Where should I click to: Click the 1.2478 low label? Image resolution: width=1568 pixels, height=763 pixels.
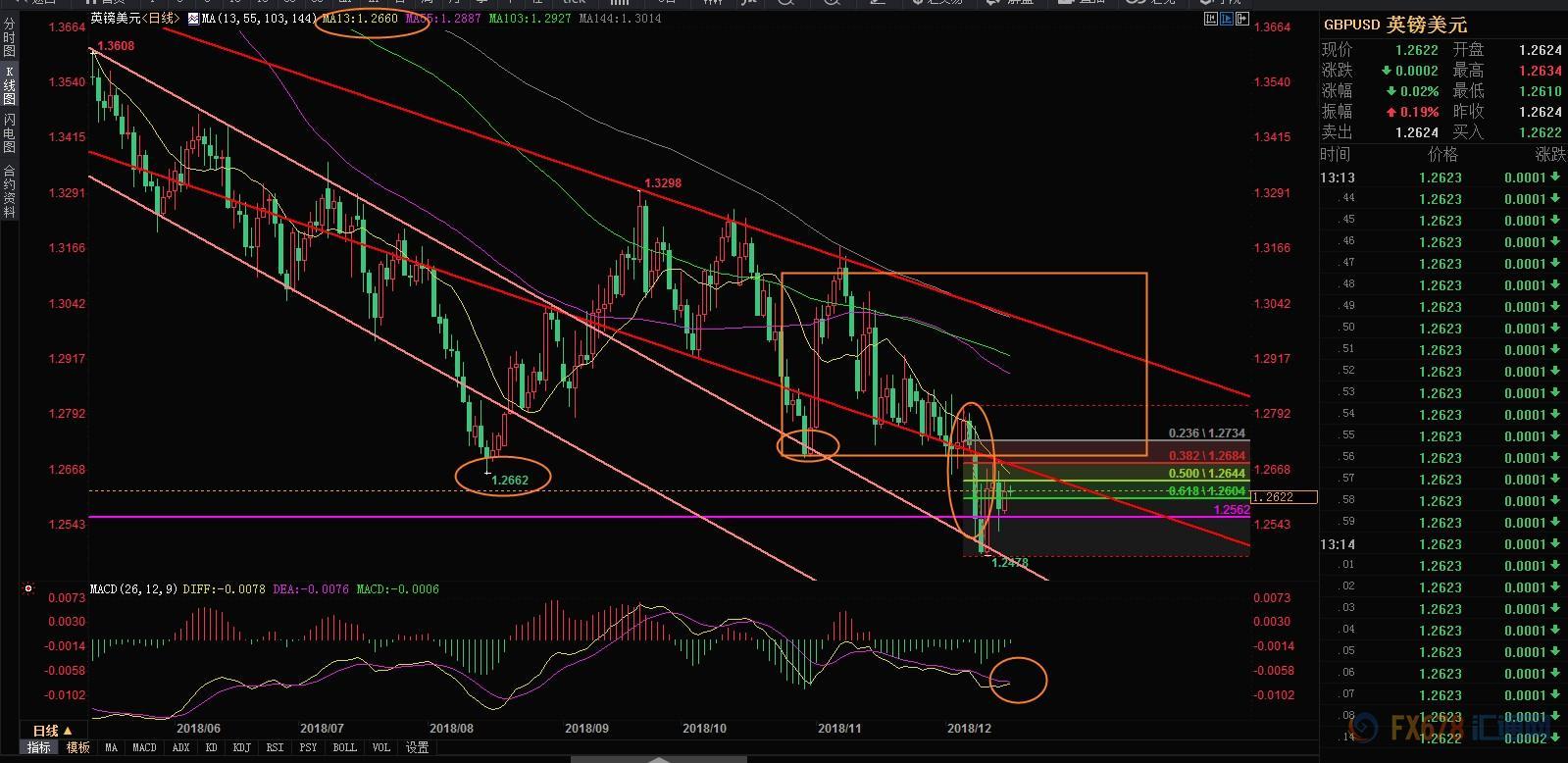pyautogui.click(x=1010, y=562)
